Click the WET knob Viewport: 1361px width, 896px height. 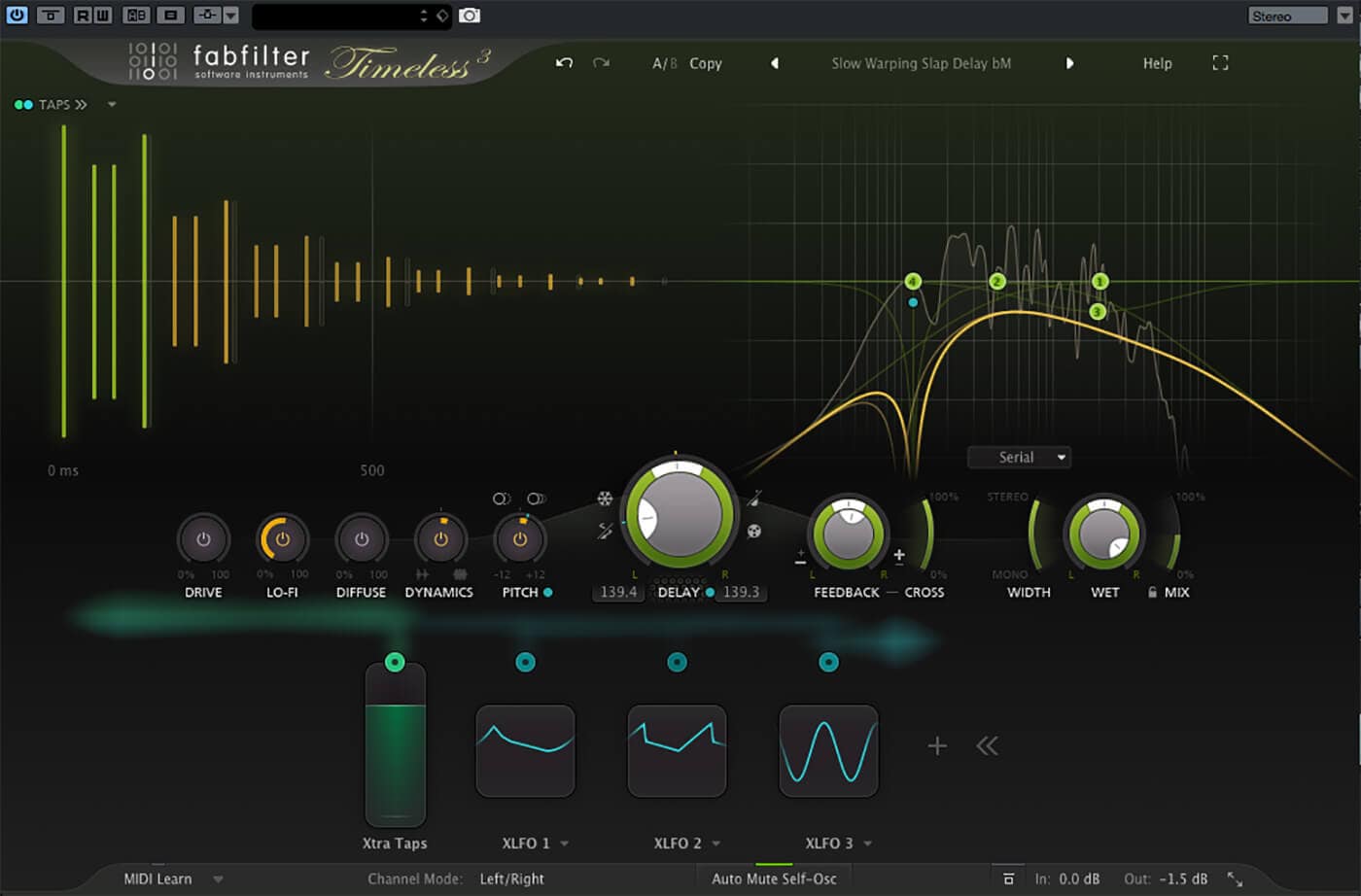[1104, 534]
